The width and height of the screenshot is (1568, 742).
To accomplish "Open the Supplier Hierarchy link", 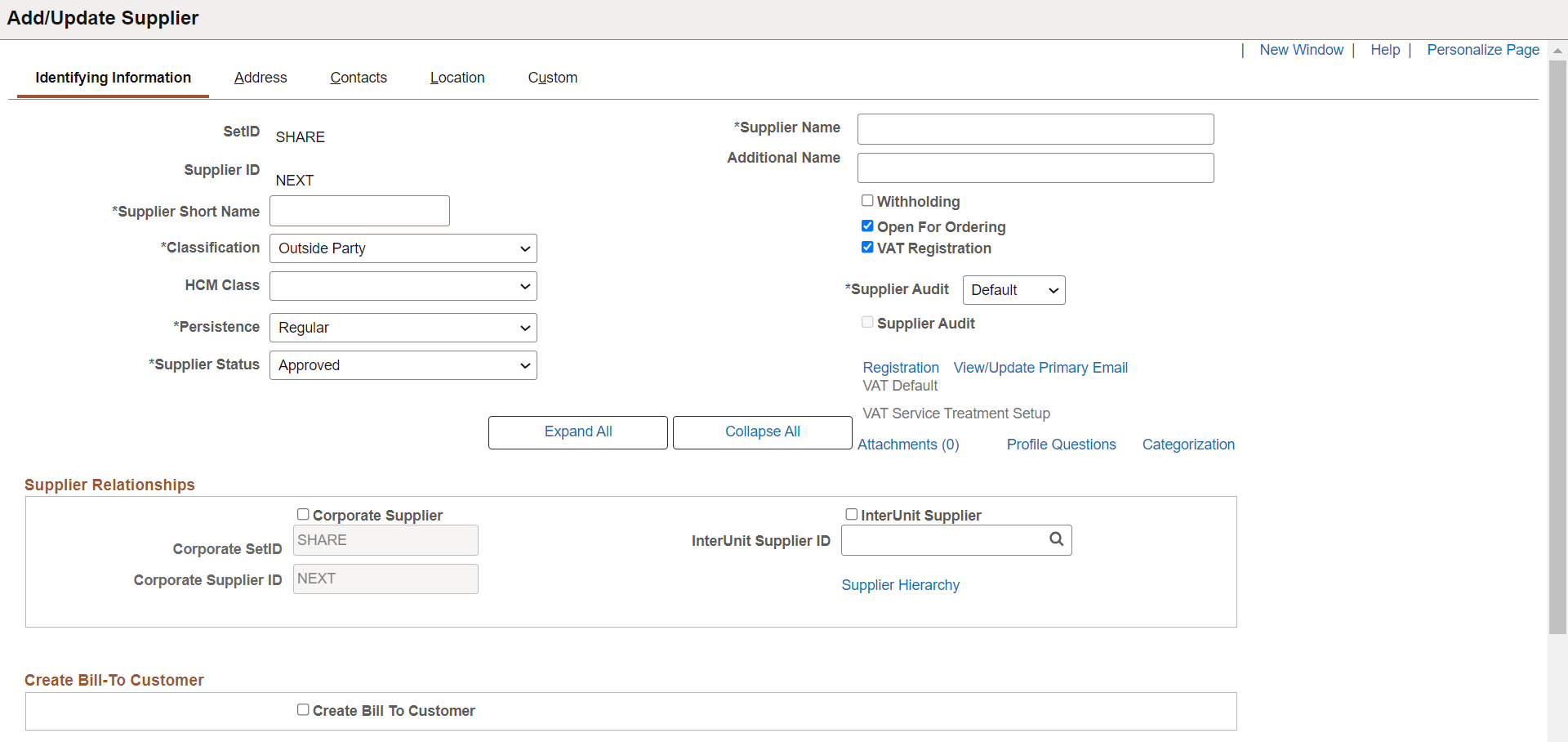I will pyautogui.click(x=901, y=585).
